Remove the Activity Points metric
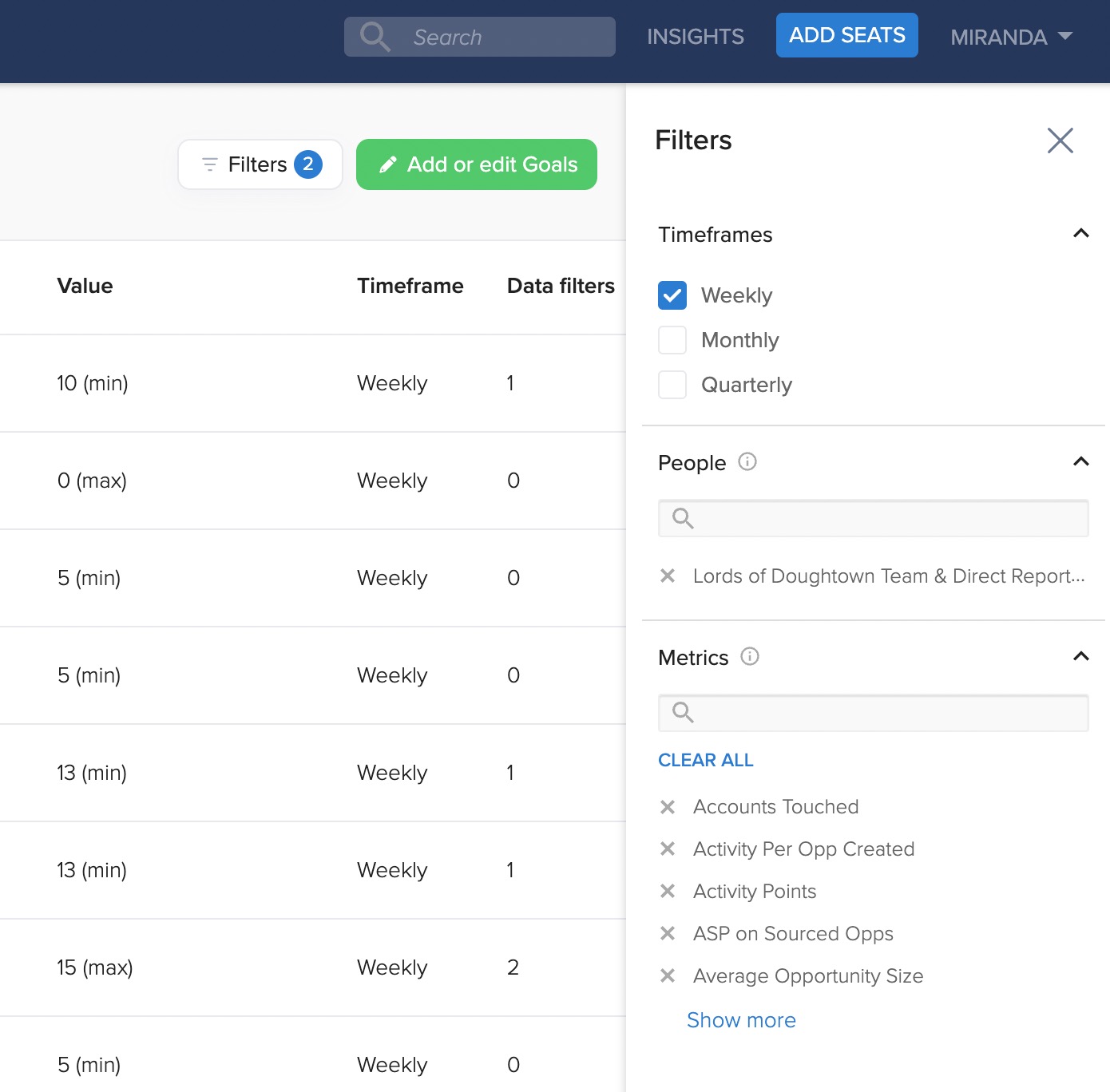Screen dimensions: 1110x1092 pyautogui.click(x=668, y=892)
